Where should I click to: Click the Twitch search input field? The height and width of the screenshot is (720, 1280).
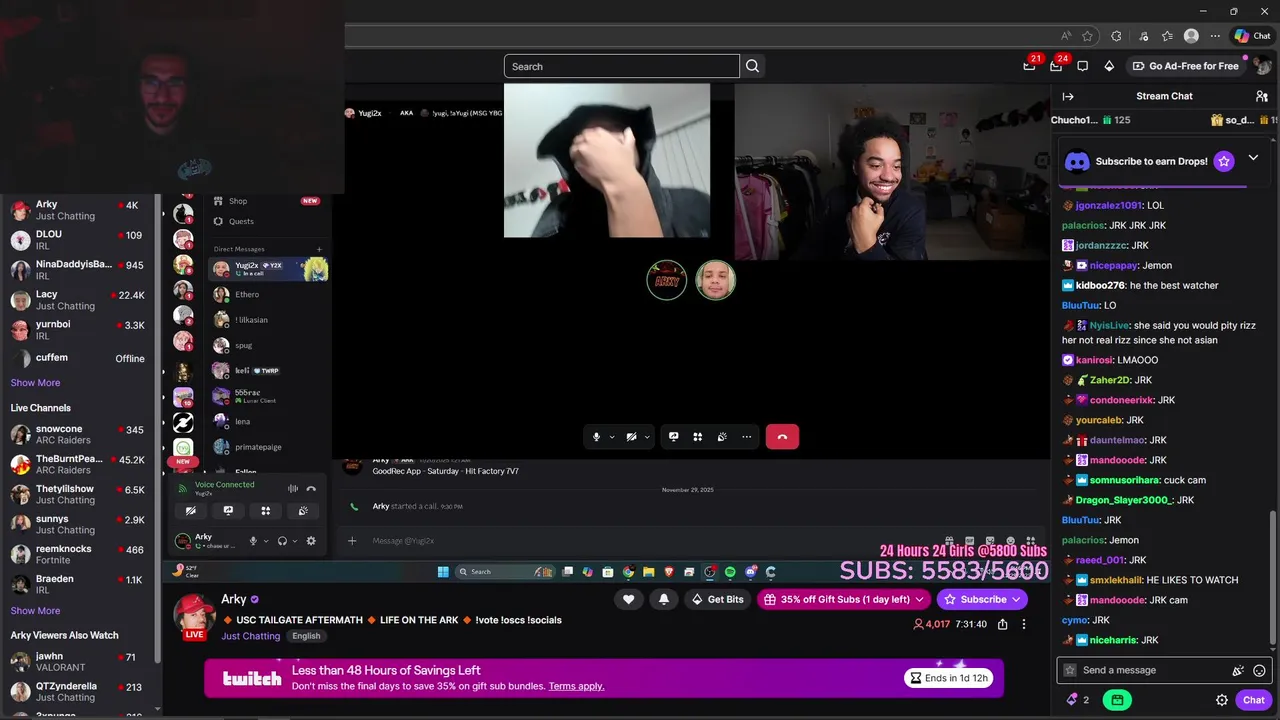pyautogui.click(x=621, y=66)
